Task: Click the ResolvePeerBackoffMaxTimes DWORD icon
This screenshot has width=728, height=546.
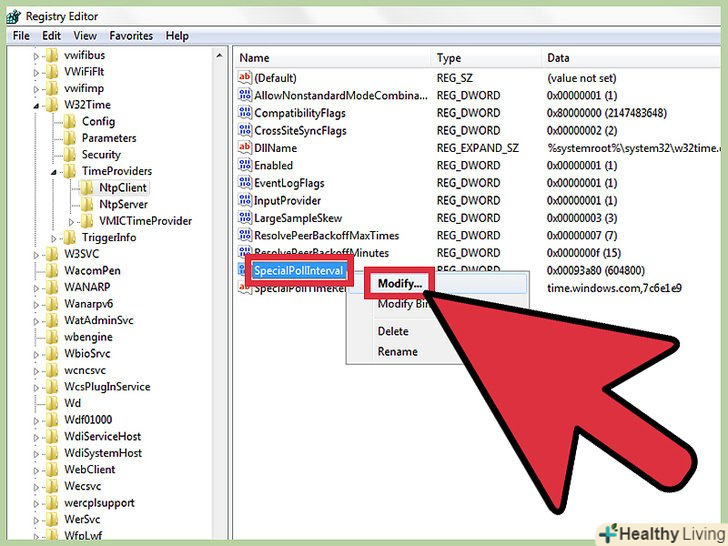Action: click(245, 235)
